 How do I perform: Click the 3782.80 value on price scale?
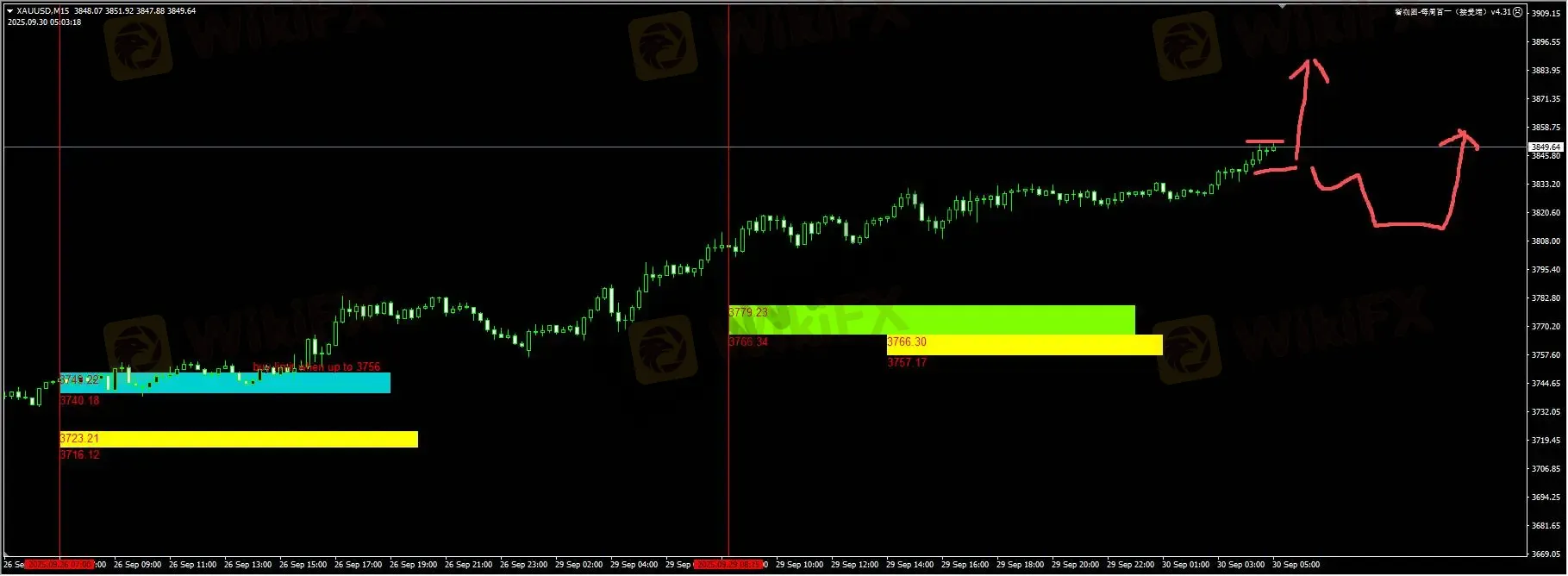coord(1546,298)
